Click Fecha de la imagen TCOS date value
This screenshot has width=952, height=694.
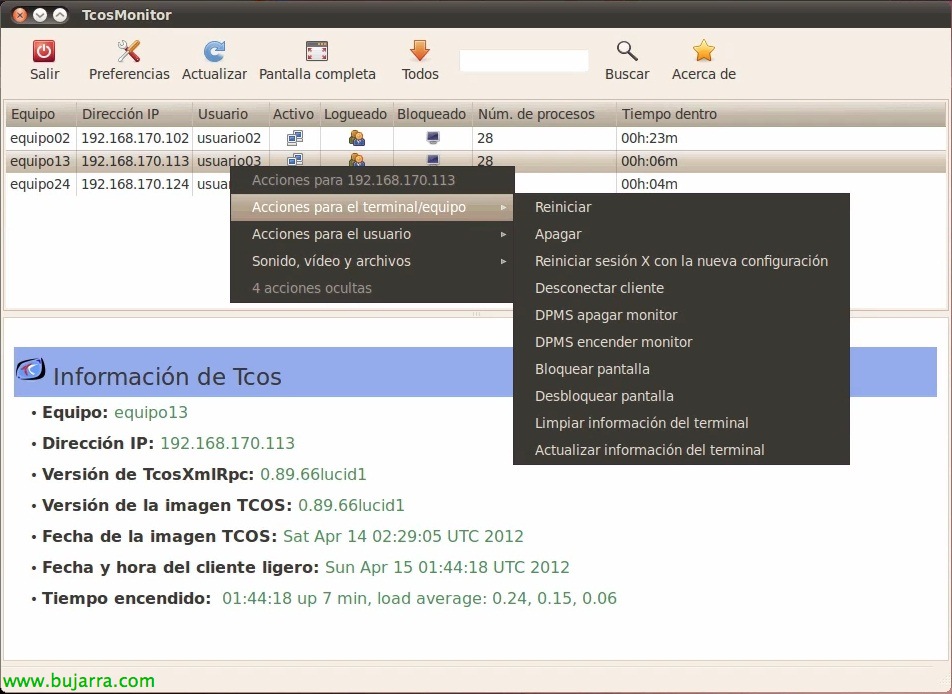(x=403, y=536)
